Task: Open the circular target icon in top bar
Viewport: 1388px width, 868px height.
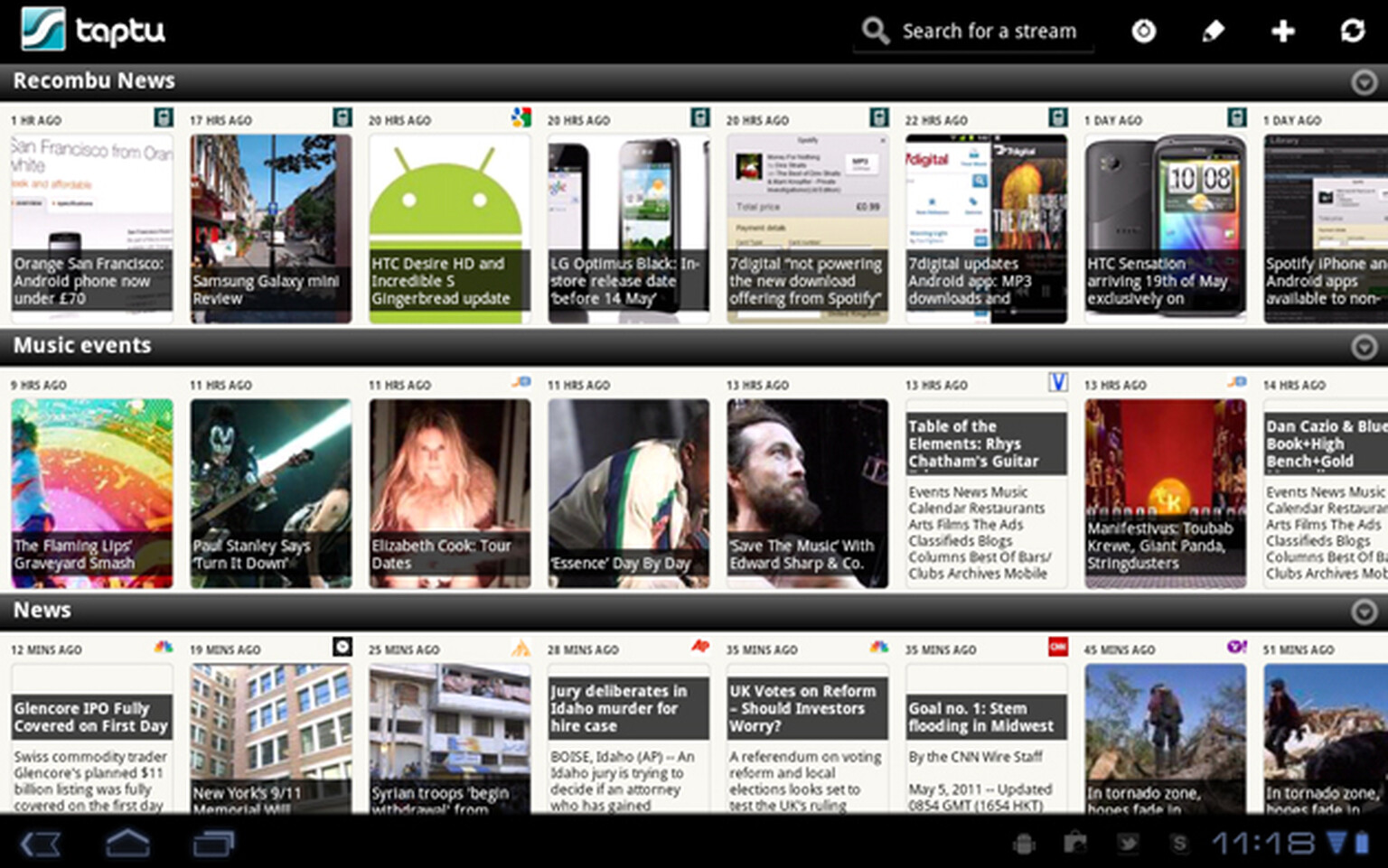Action: 1144,32
